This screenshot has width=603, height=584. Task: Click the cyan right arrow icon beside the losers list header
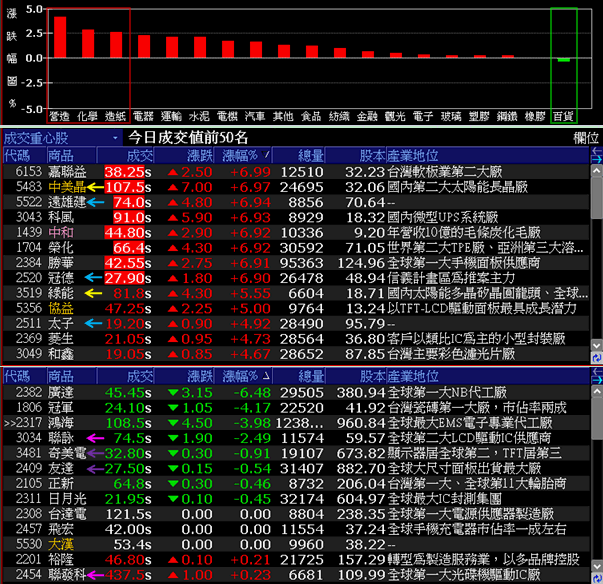coord(596,380)
